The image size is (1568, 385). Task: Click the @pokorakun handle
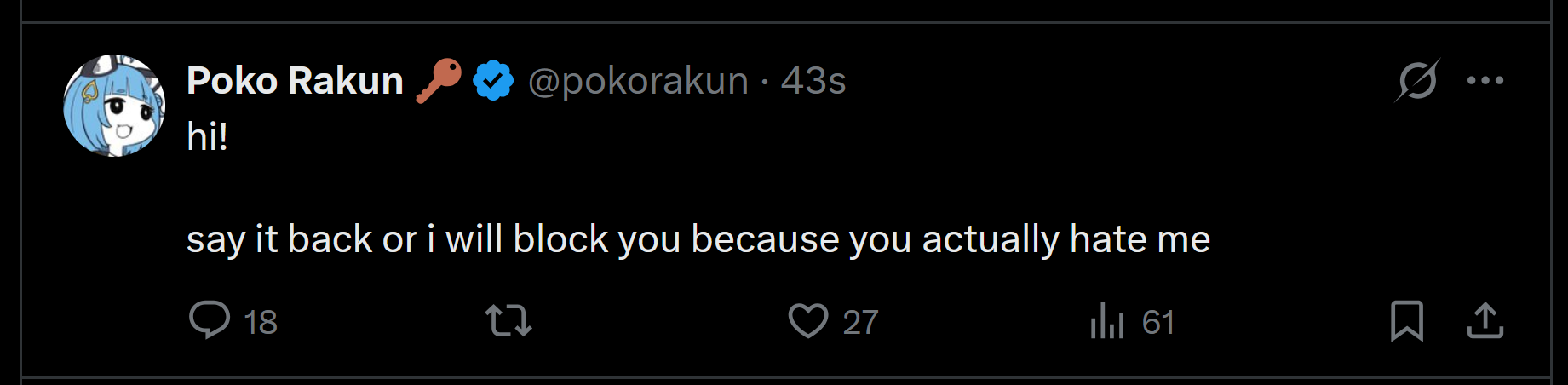pos(638,81)
